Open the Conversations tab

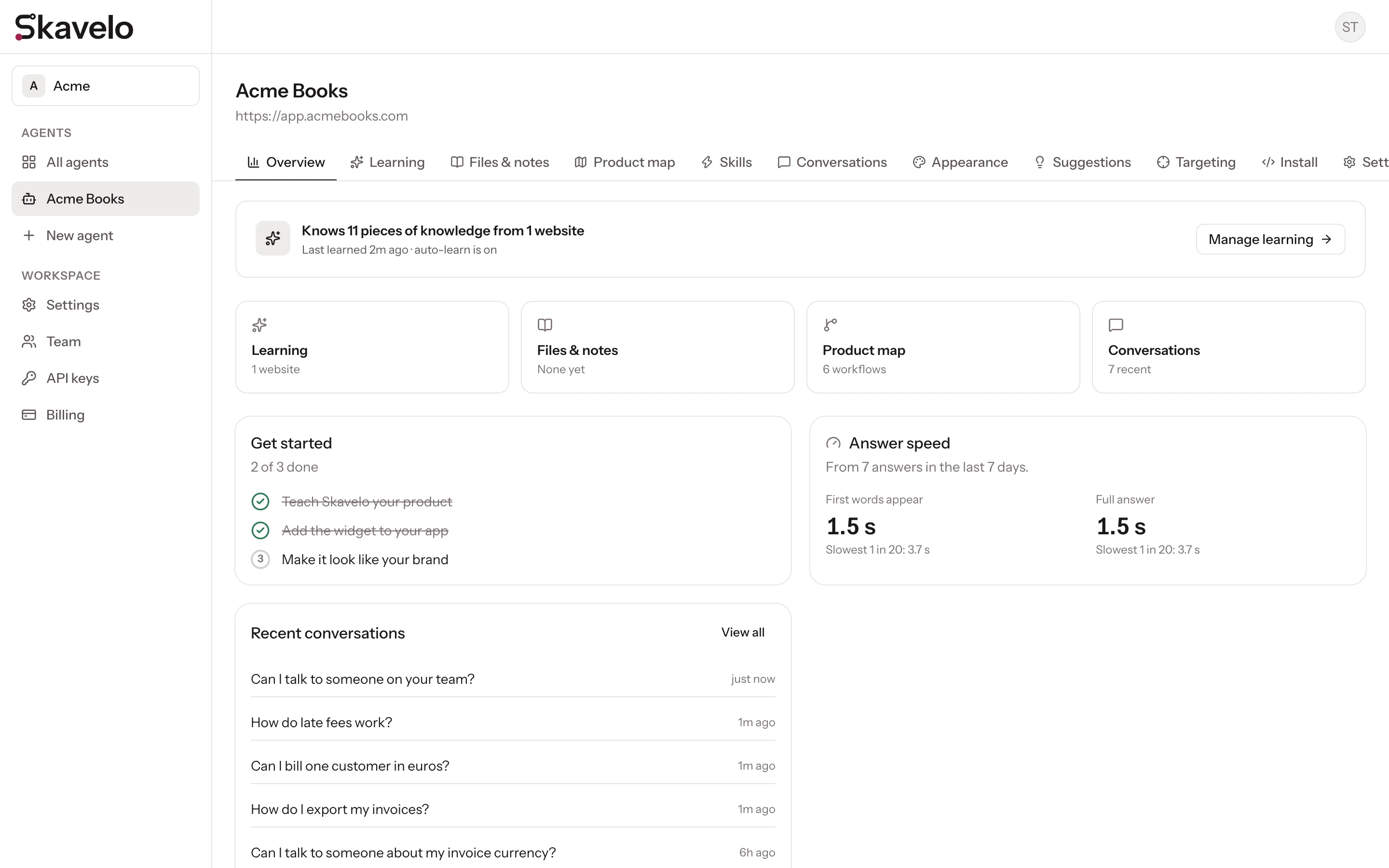[x=831, y=163]
